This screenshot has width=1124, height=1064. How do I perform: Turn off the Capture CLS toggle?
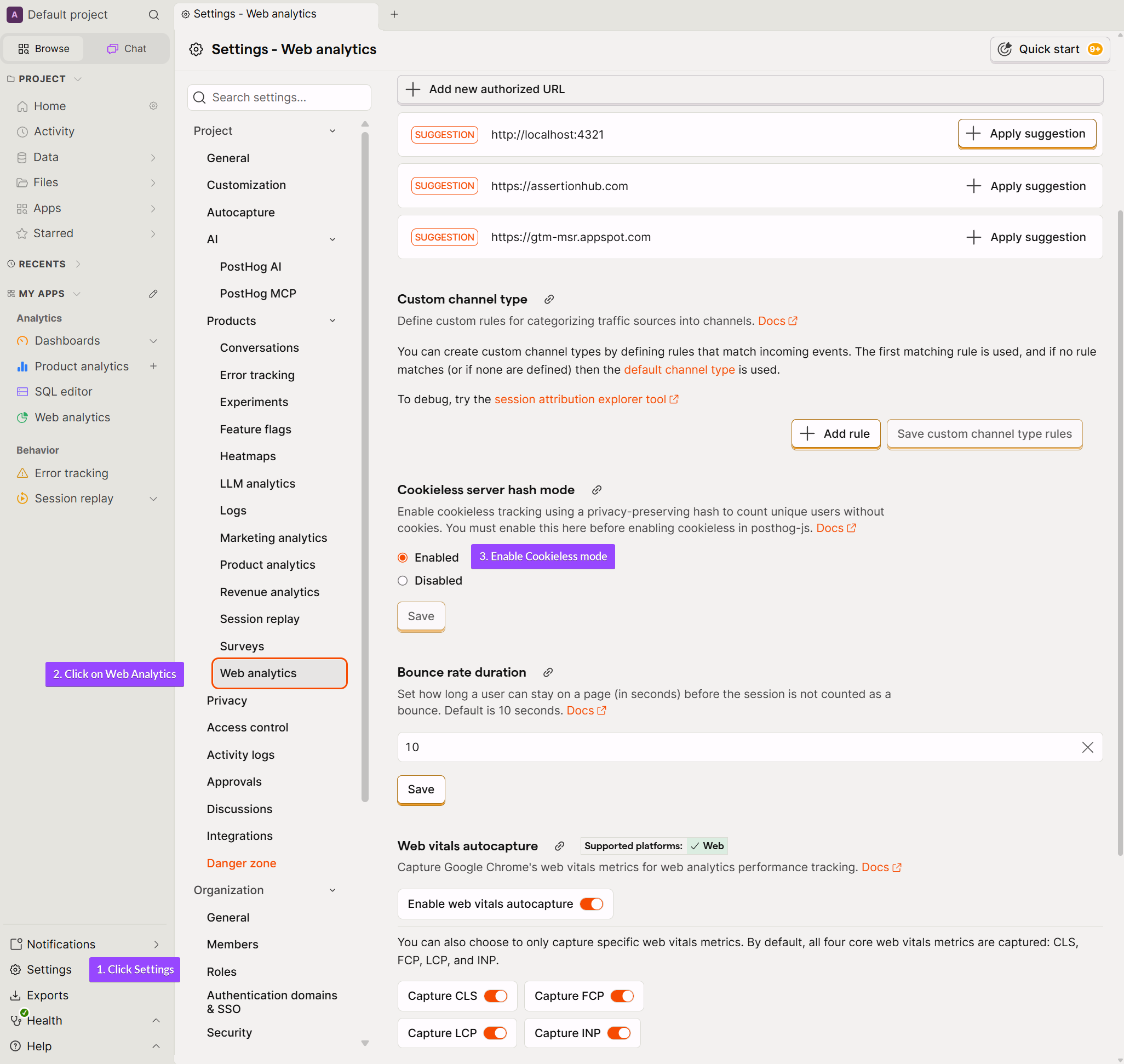[x=496, y=996]
